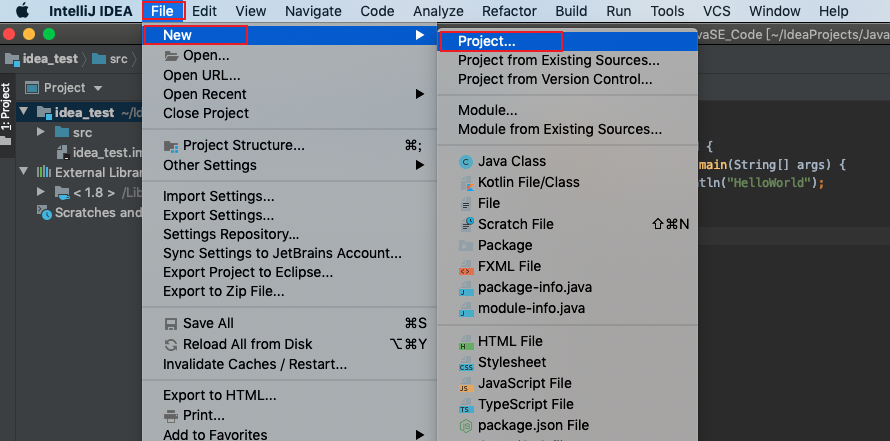Expand the src folder in tree
The height and width of the screenshot is (441, 890).
(x=41, y=132)
